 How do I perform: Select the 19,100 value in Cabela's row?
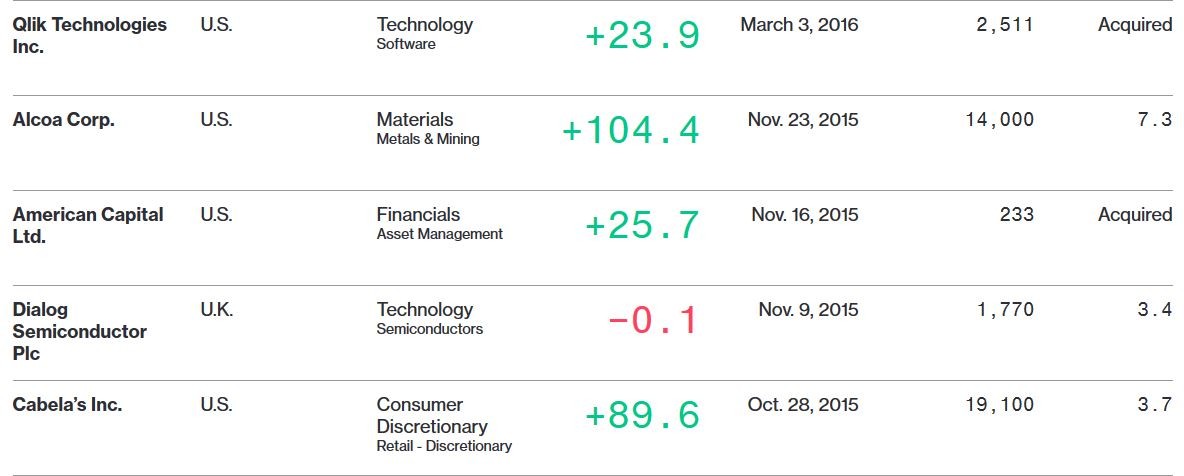1000,404
